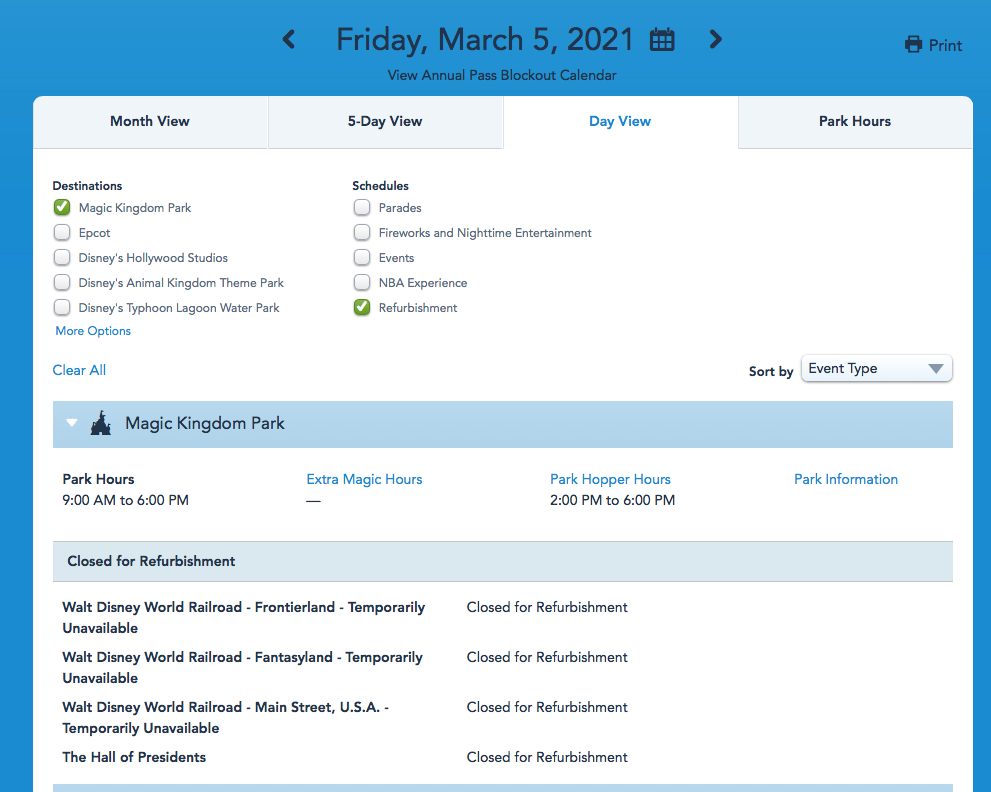Open the calendar date picker icon
The image size is (991, 792).
pos(662,40)
